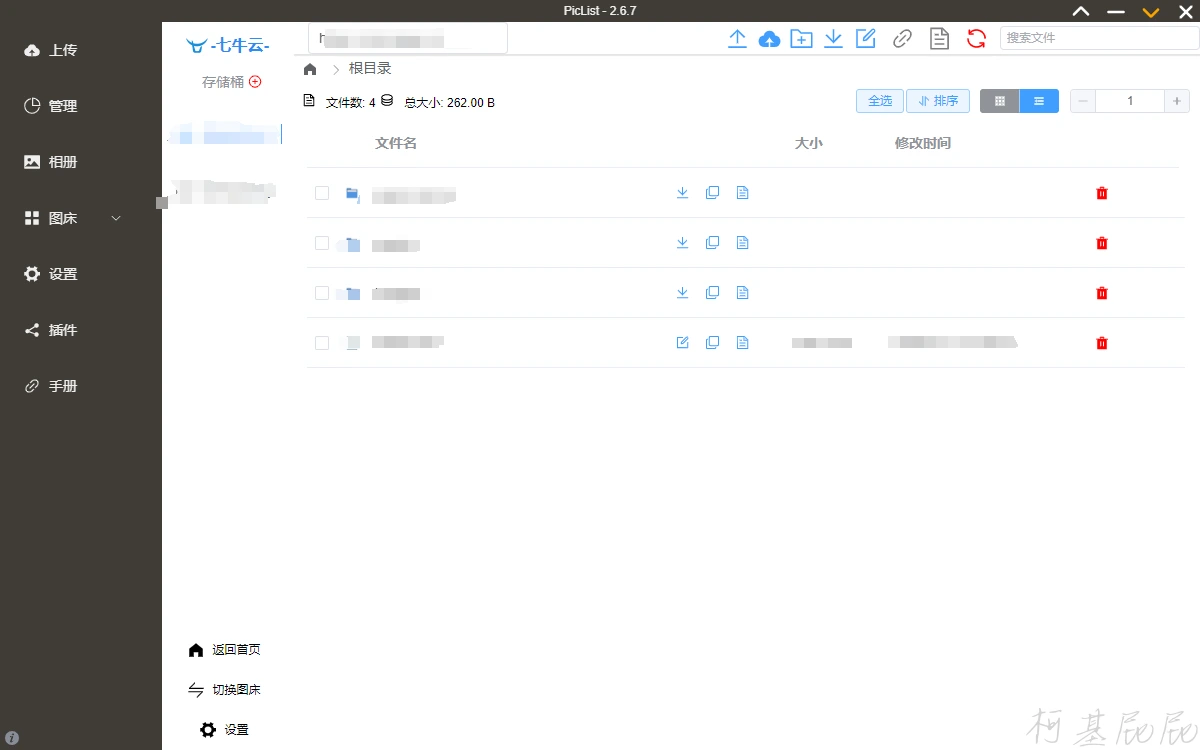The image size is (1200, 750).
Task: Download the third folder via its row icon
Action: tap(682, 293)
